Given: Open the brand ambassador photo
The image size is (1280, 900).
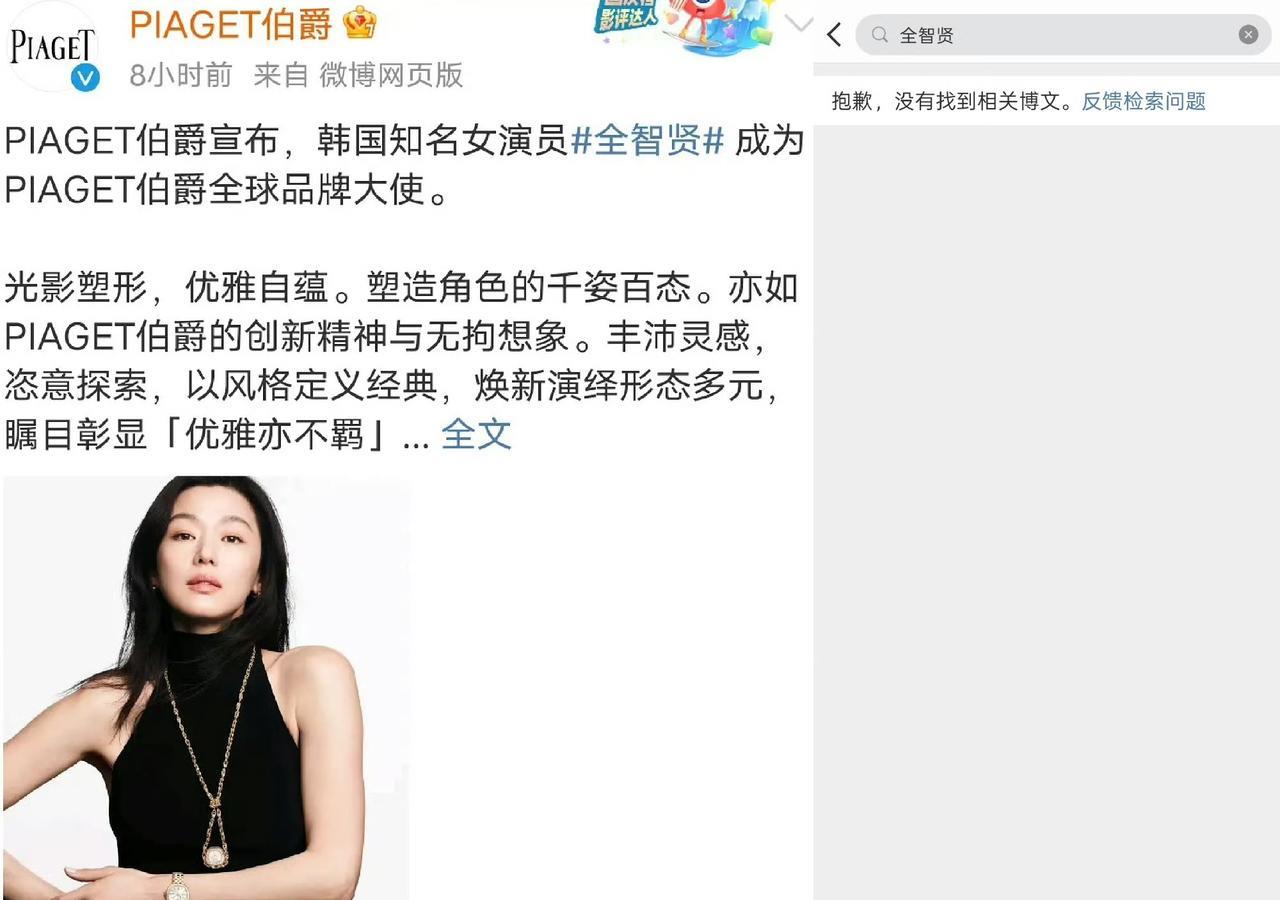Looking at the screenshot, I should point(206,688).
